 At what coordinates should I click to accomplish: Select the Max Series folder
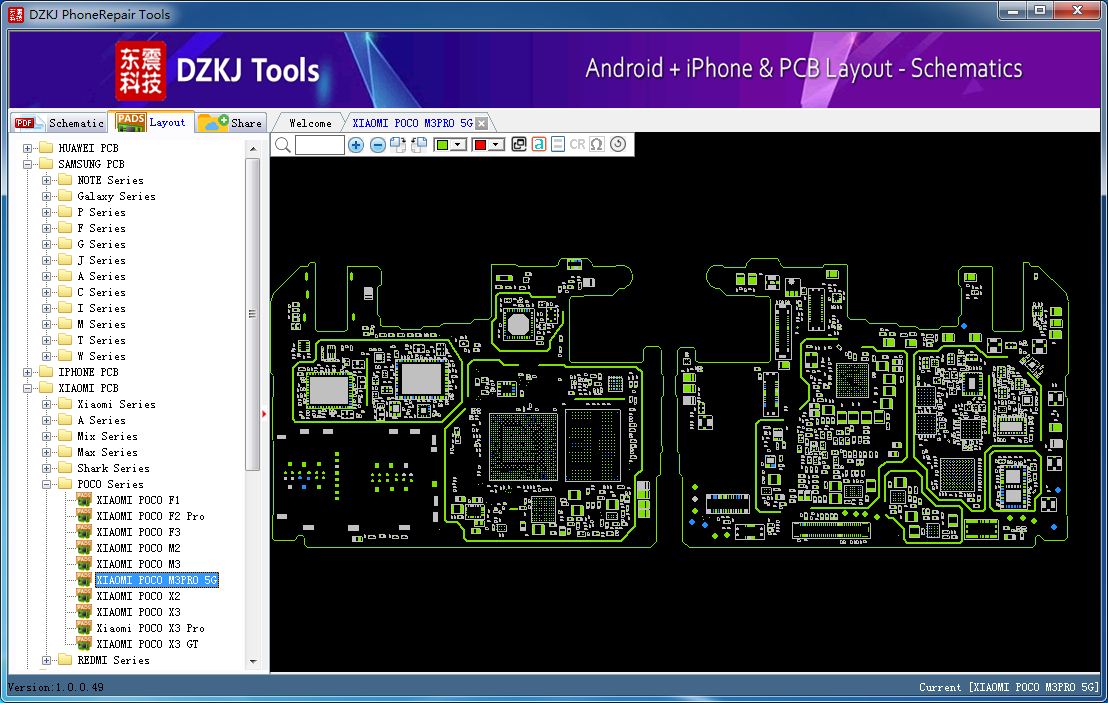(x=107, y=452)
